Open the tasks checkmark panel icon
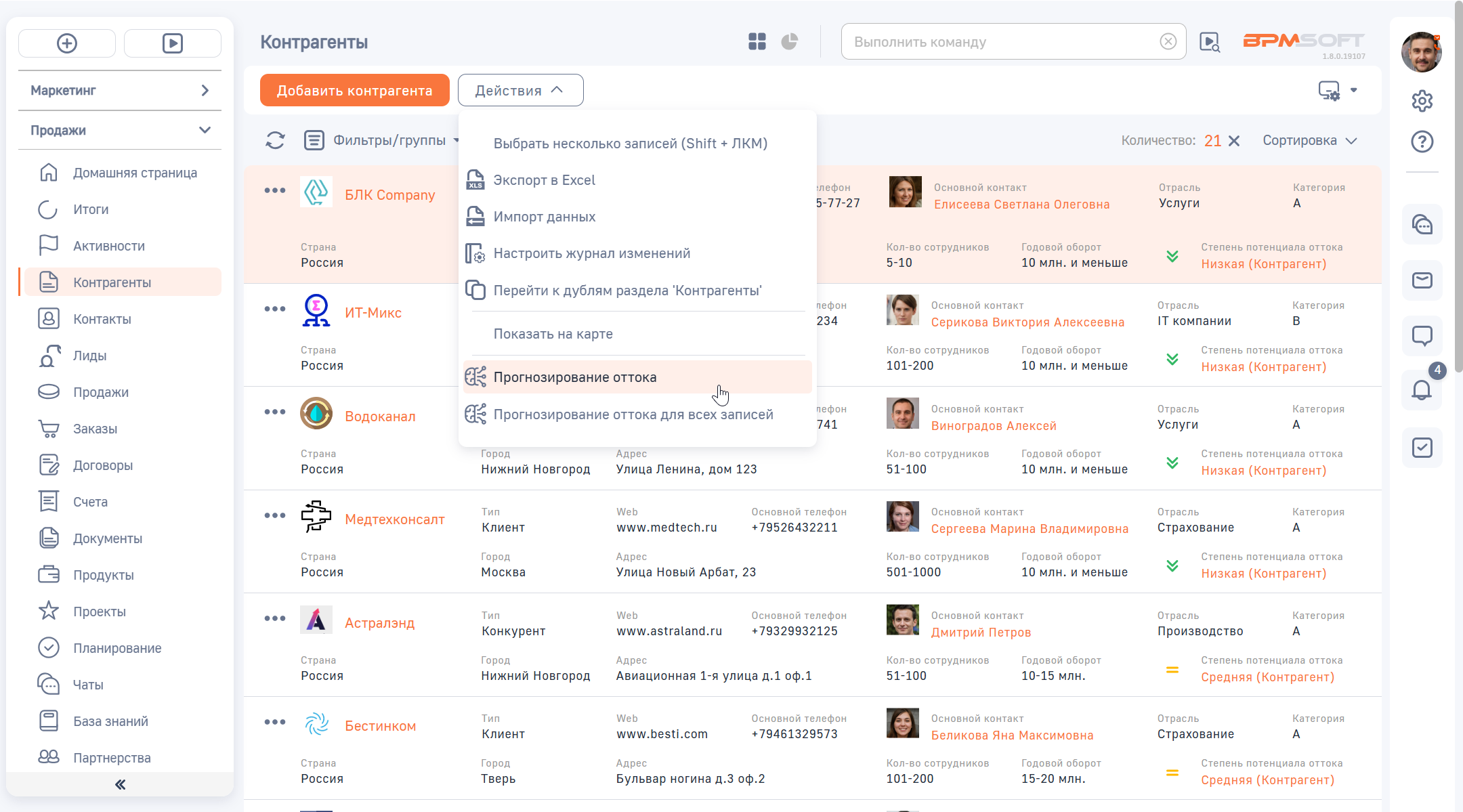 tap(1422, 448)
